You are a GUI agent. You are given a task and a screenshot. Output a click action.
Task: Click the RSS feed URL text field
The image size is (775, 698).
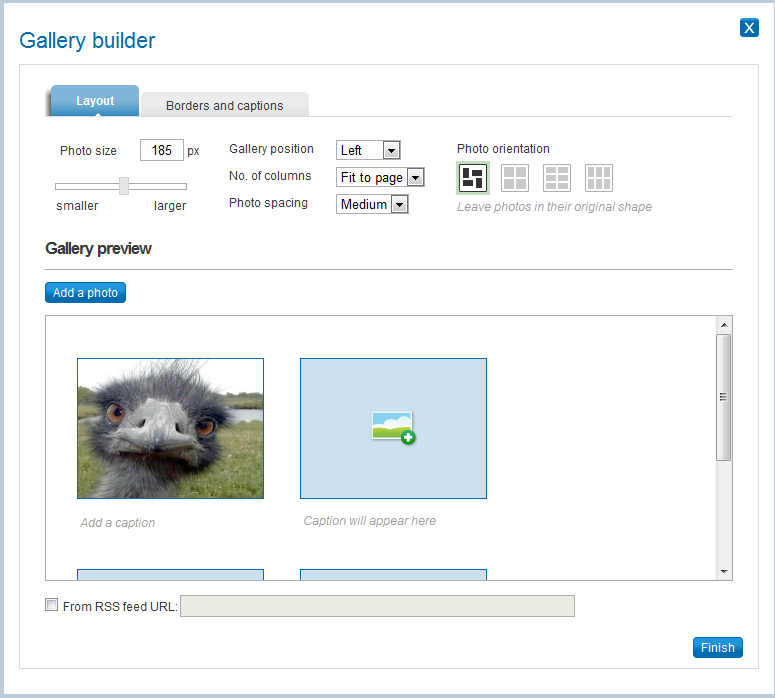pos(377,606)
